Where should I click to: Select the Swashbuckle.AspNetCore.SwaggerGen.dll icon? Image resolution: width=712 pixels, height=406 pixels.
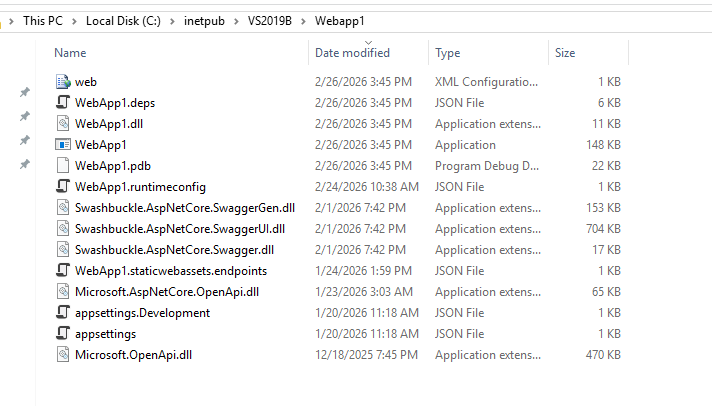point(63,208)
